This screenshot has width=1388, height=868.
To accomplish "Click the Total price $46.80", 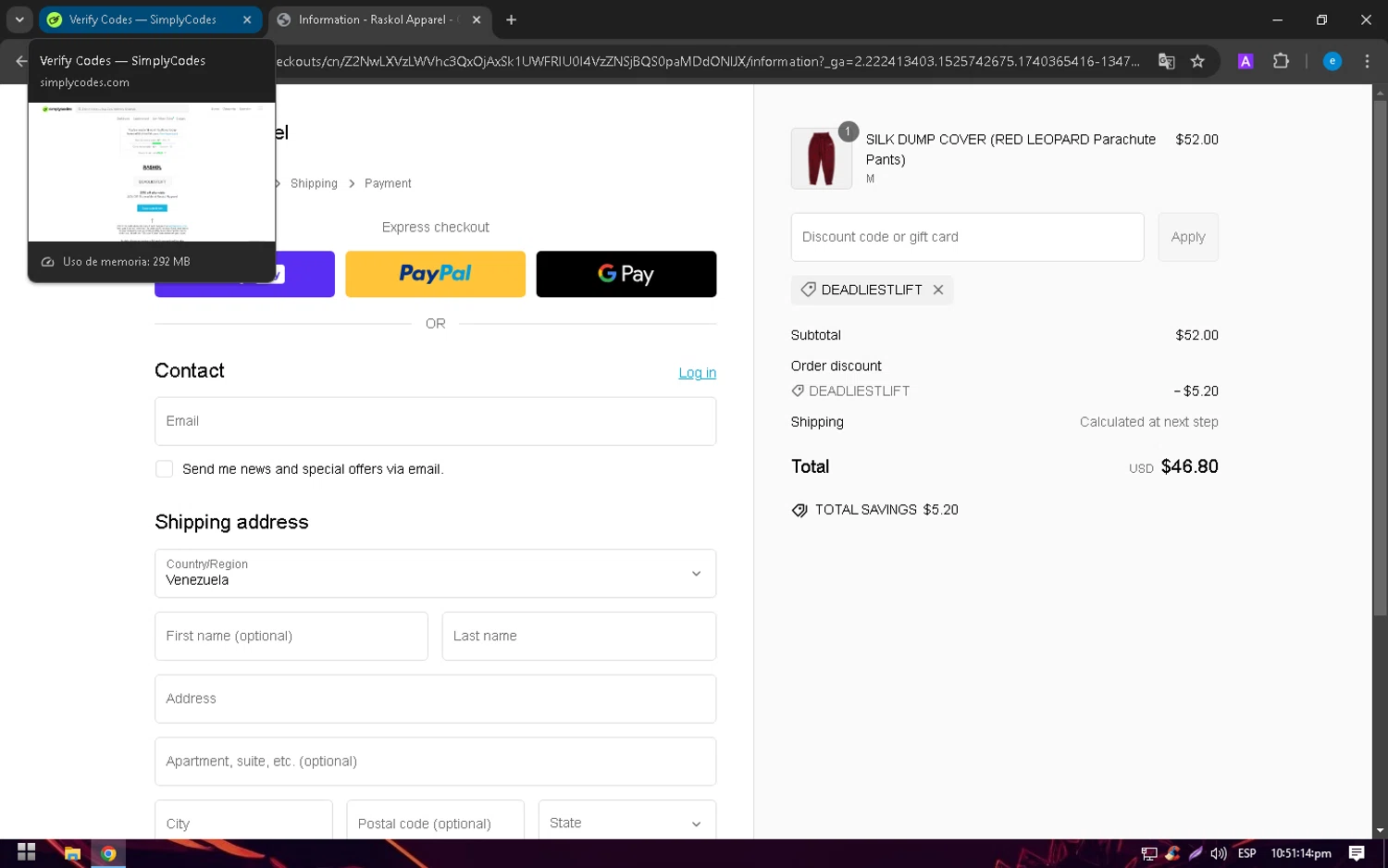I will click(x=1189, y=466).
